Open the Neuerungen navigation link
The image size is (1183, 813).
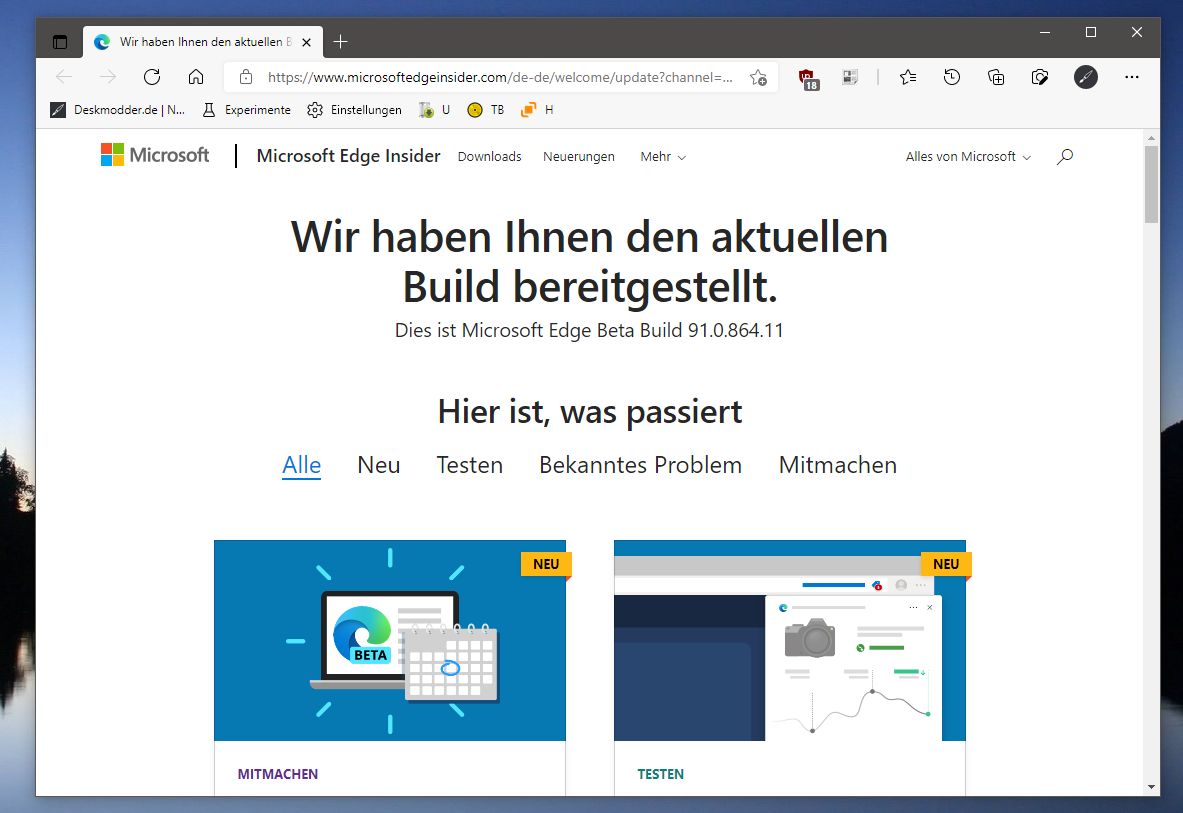[x=579, y=157]
